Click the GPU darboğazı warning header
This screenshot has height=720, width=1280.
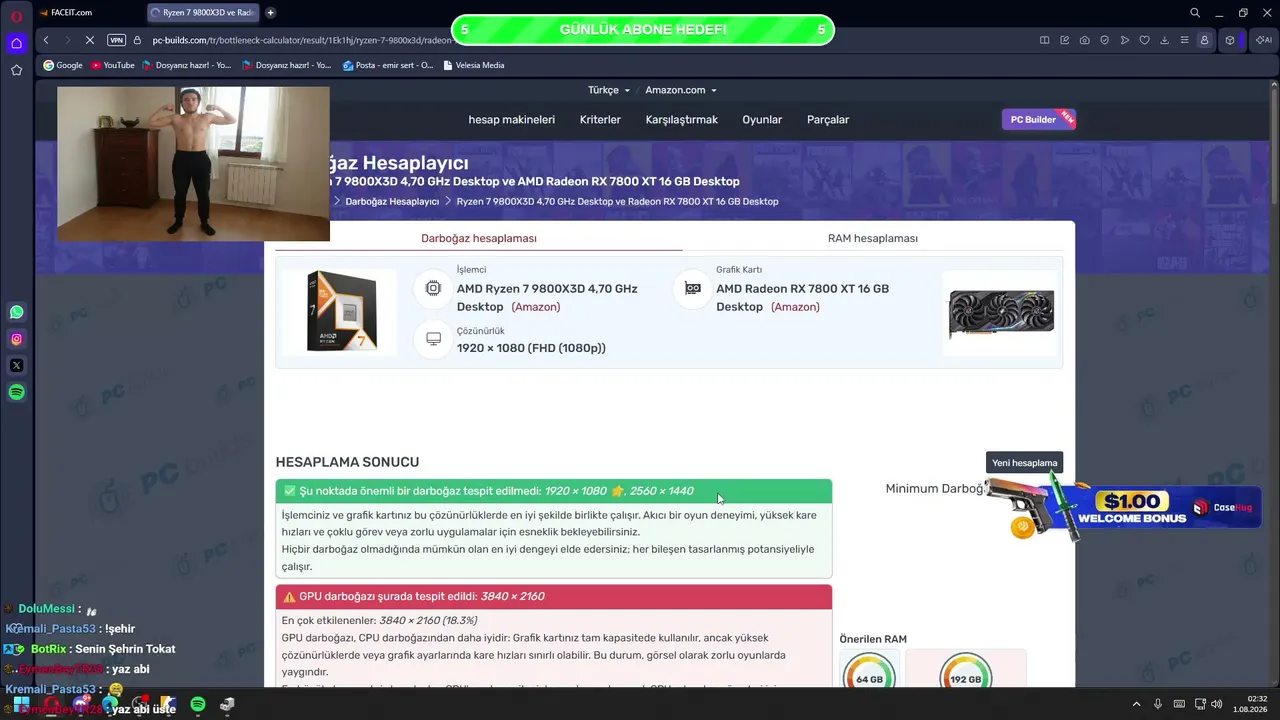tap(554, 597)
